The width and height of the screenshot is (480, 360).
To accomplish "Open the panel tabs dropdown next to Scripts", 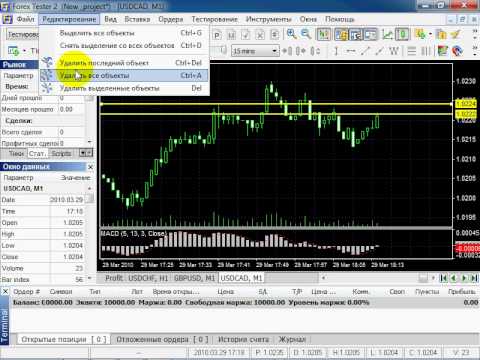I will (85, 153).
